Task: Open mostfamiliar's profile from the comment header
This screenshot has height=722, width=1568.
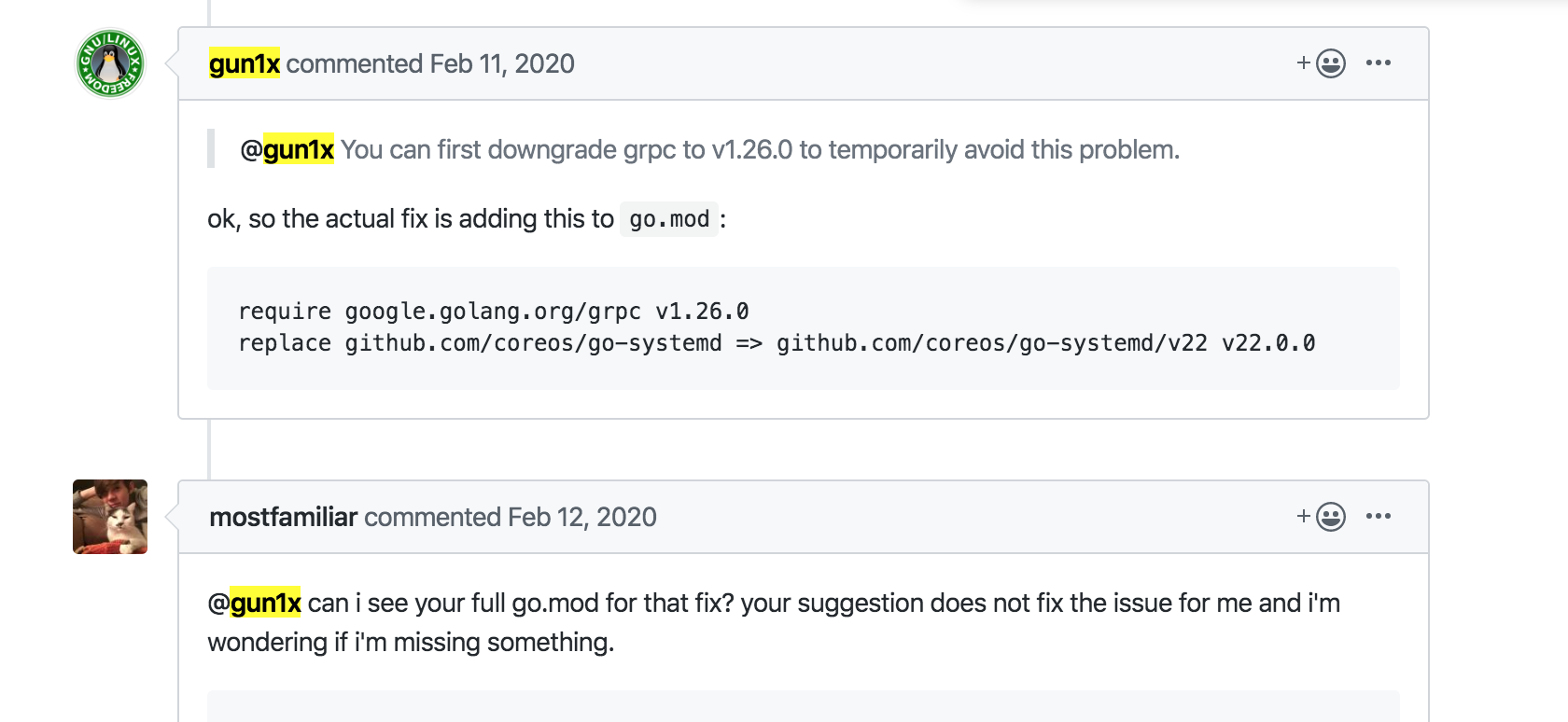Action: (x=281, y=517)
